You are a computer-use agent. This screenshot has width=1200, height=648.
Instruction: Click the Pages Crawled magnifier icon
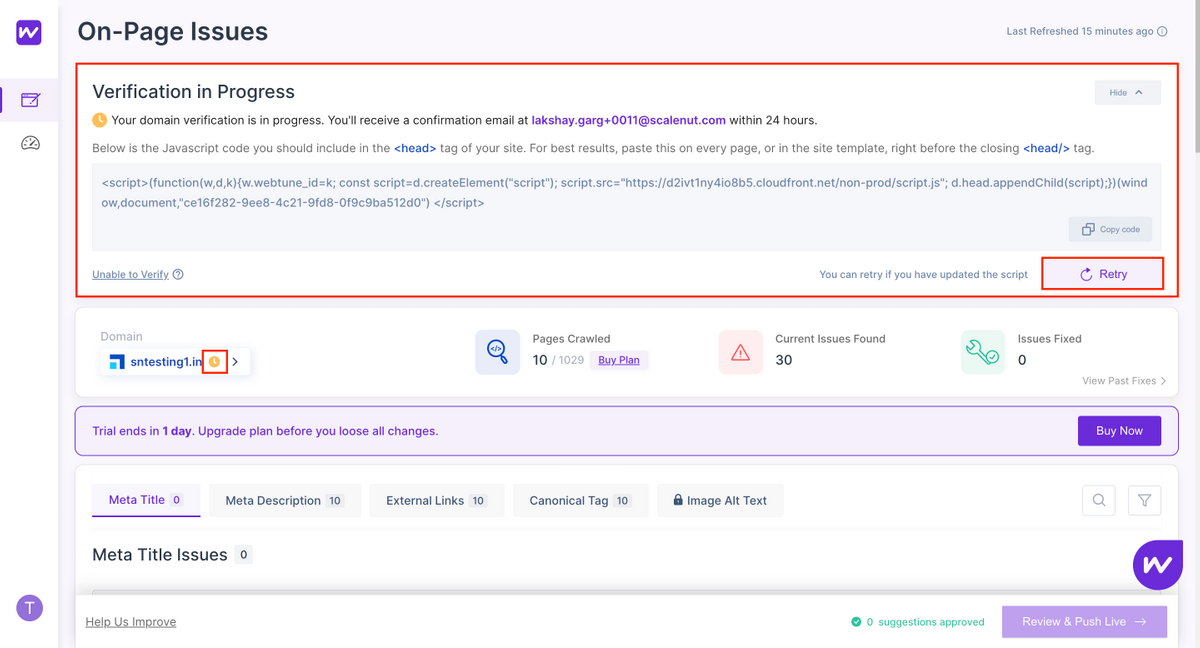[x=497, y=352]
